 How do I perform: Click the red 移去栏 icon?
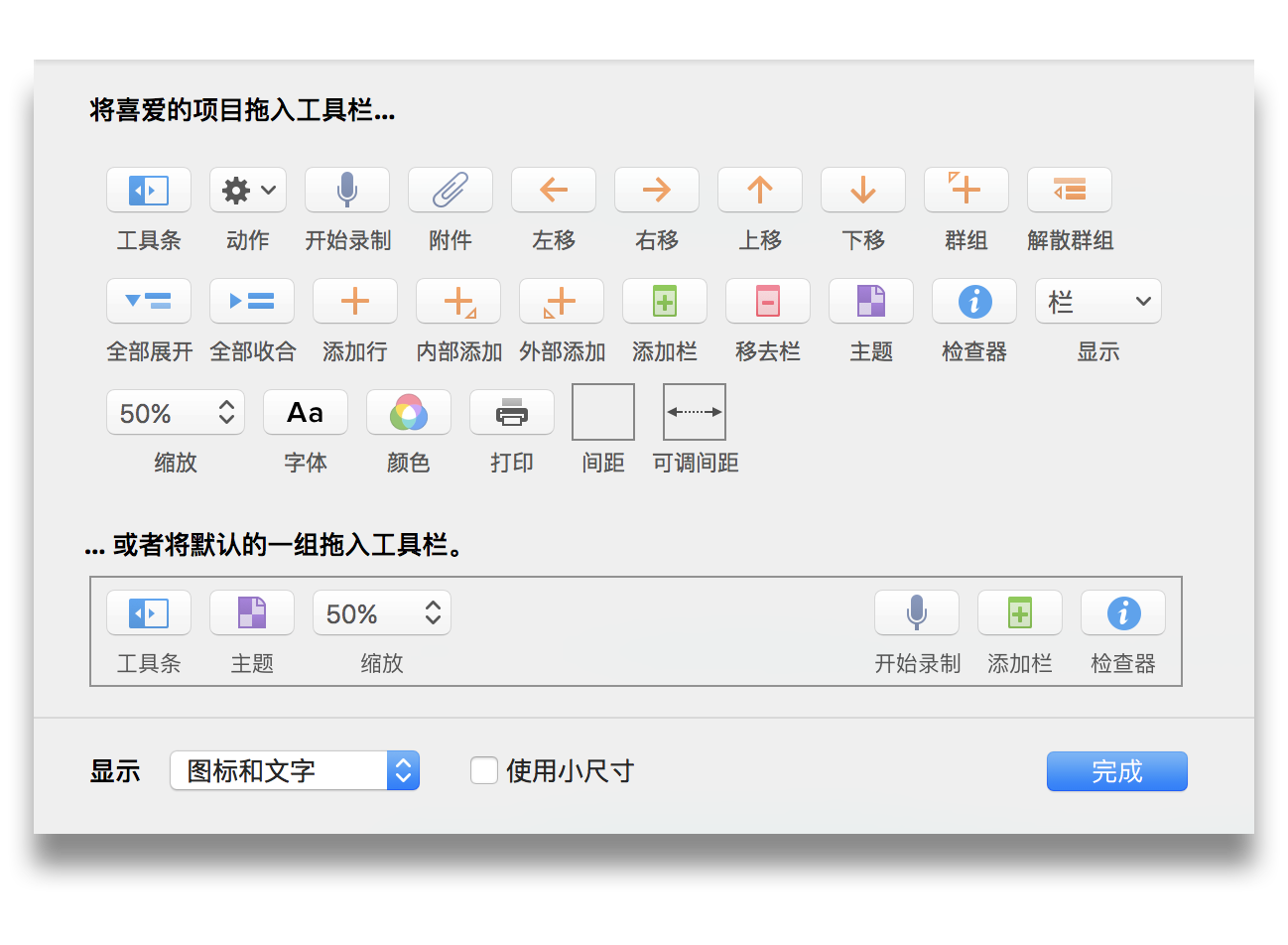[x=768, y=301]
